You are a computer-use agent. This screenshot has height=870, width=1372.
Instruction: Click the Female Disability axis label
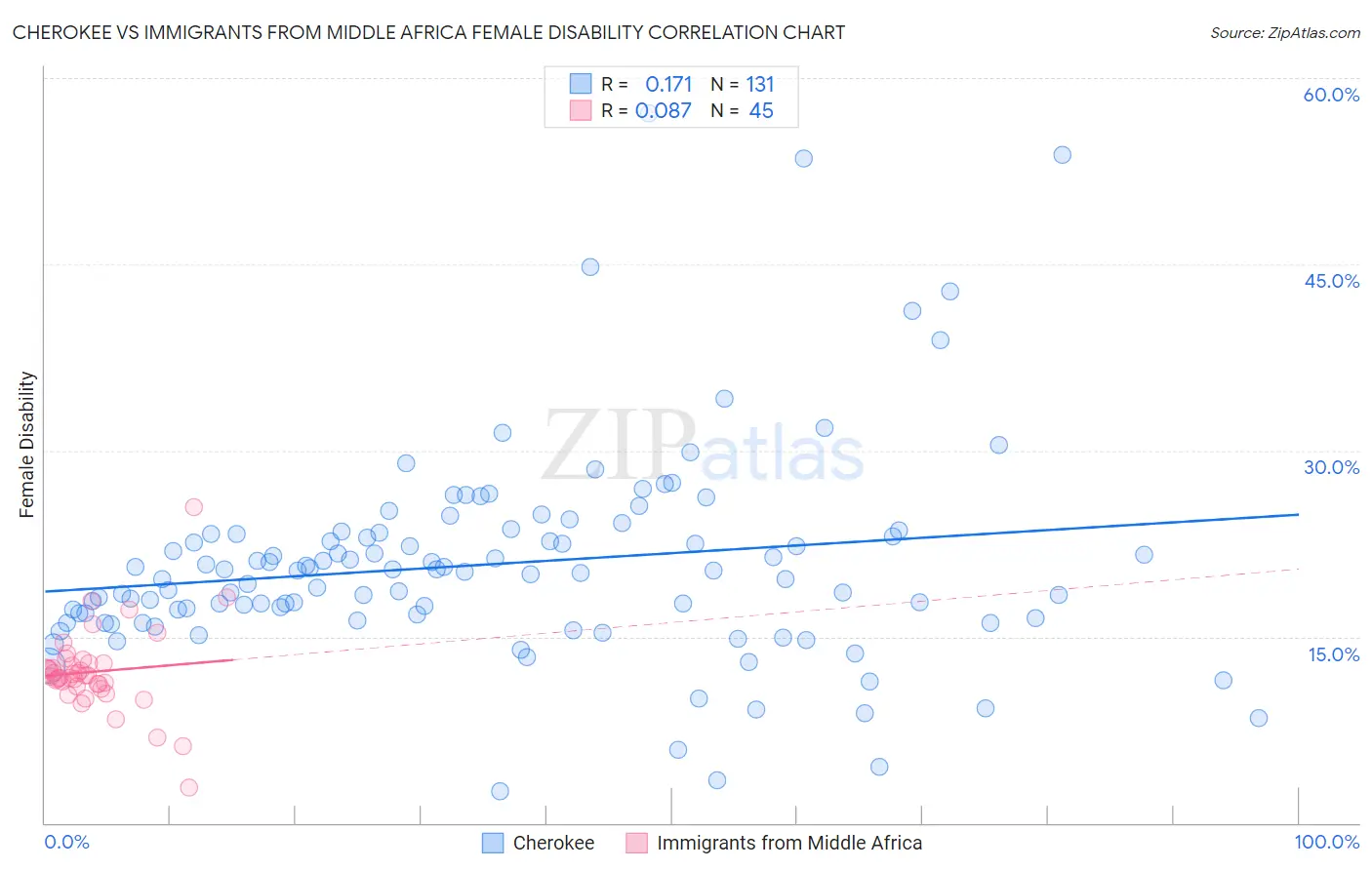[x=27, y=445]
